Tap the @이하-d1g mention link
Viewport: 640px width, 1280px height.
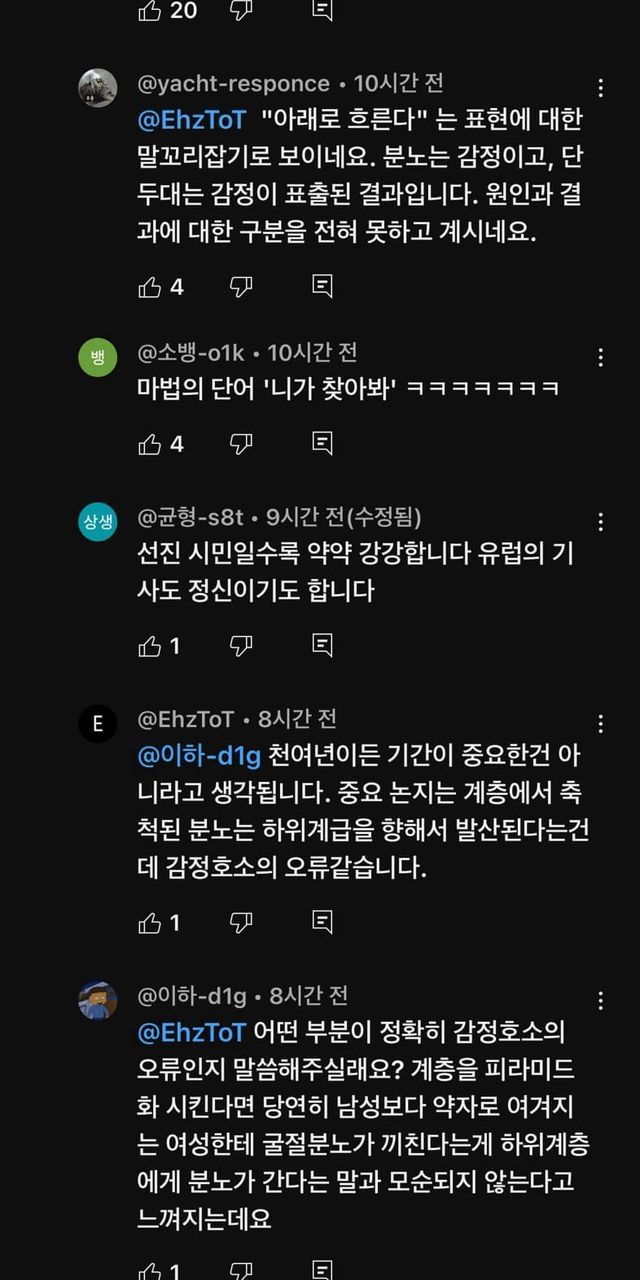click(195, 757)
